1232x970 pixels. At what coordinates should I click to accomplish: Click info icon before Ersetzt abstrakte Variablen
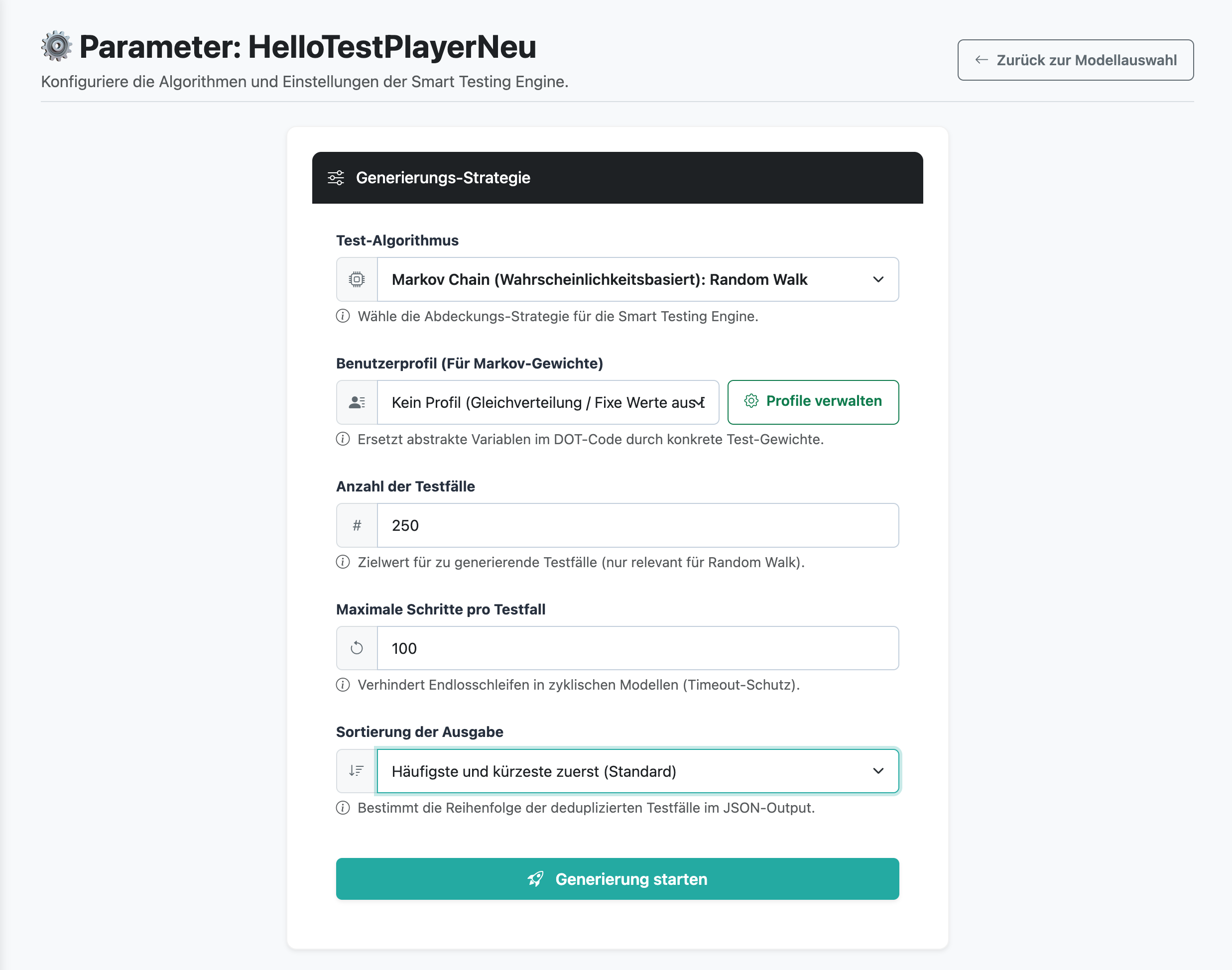(x=343, y=439)
